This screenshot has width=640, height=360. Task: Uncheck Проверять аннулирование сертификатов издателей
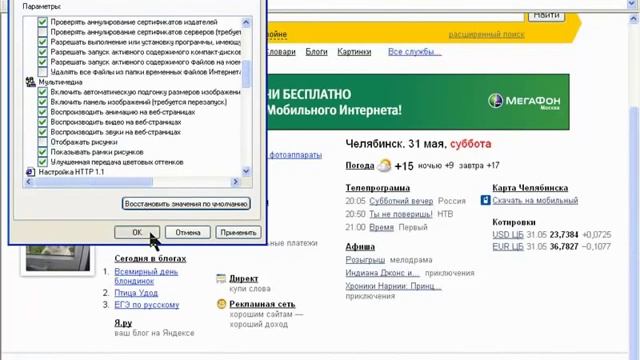tap(42, 22)
